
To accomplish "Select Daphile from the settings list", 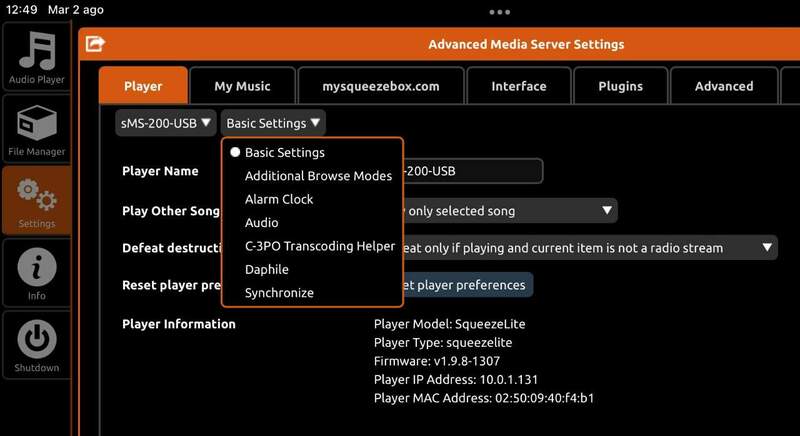I will (x=267, y=270).
